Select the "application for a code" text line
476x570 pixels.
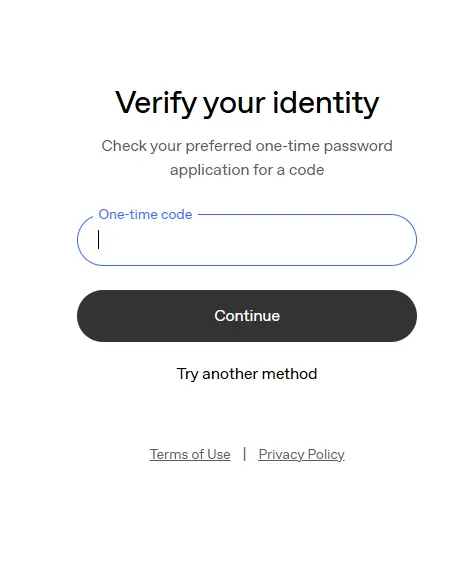[x=247, y=170]
